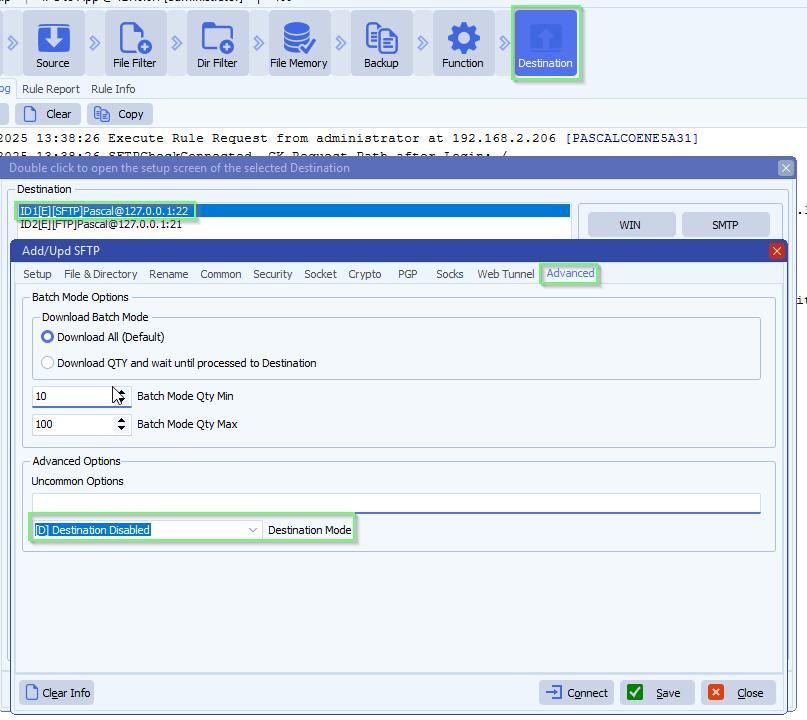The height and width of the screenshot is (720, 807).
Task: Click the SMTP destination button
Action: (725, 225)
